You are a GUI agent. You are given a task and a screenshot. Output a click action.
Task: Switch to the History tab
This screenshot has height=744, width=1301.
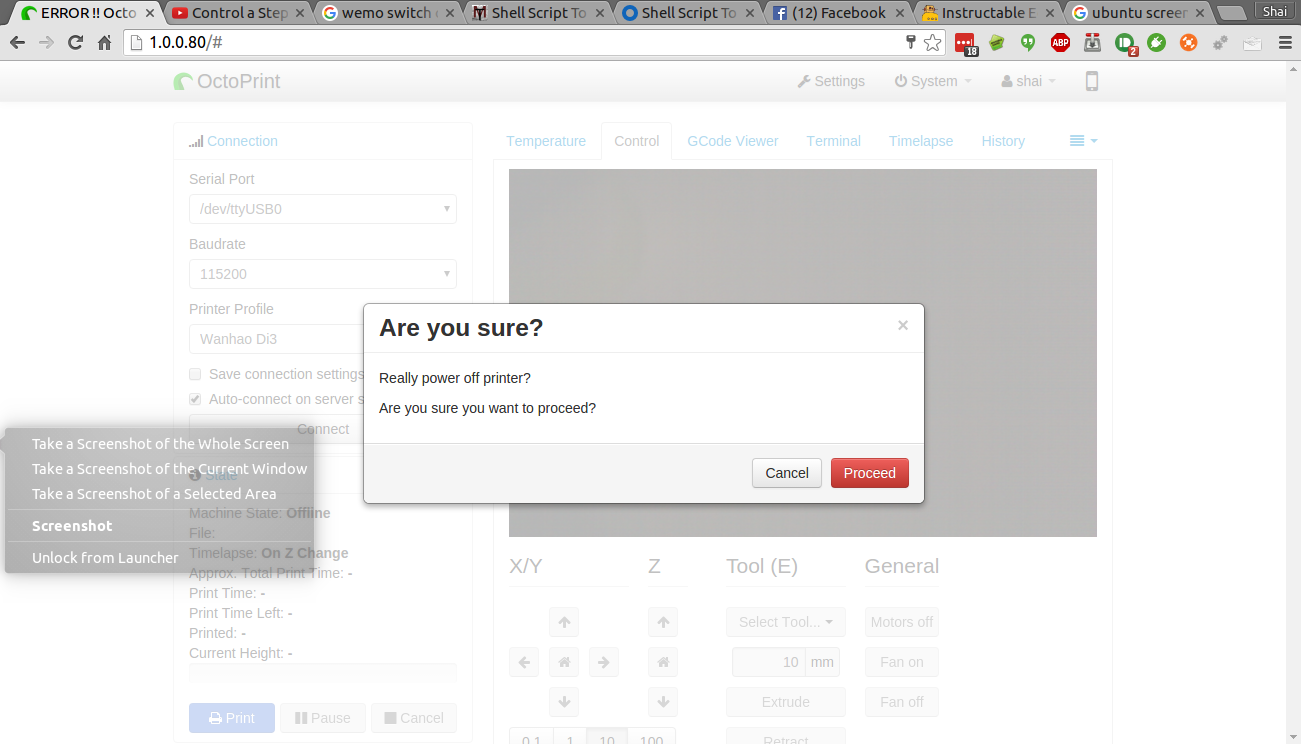click(x=1003, y=141)
